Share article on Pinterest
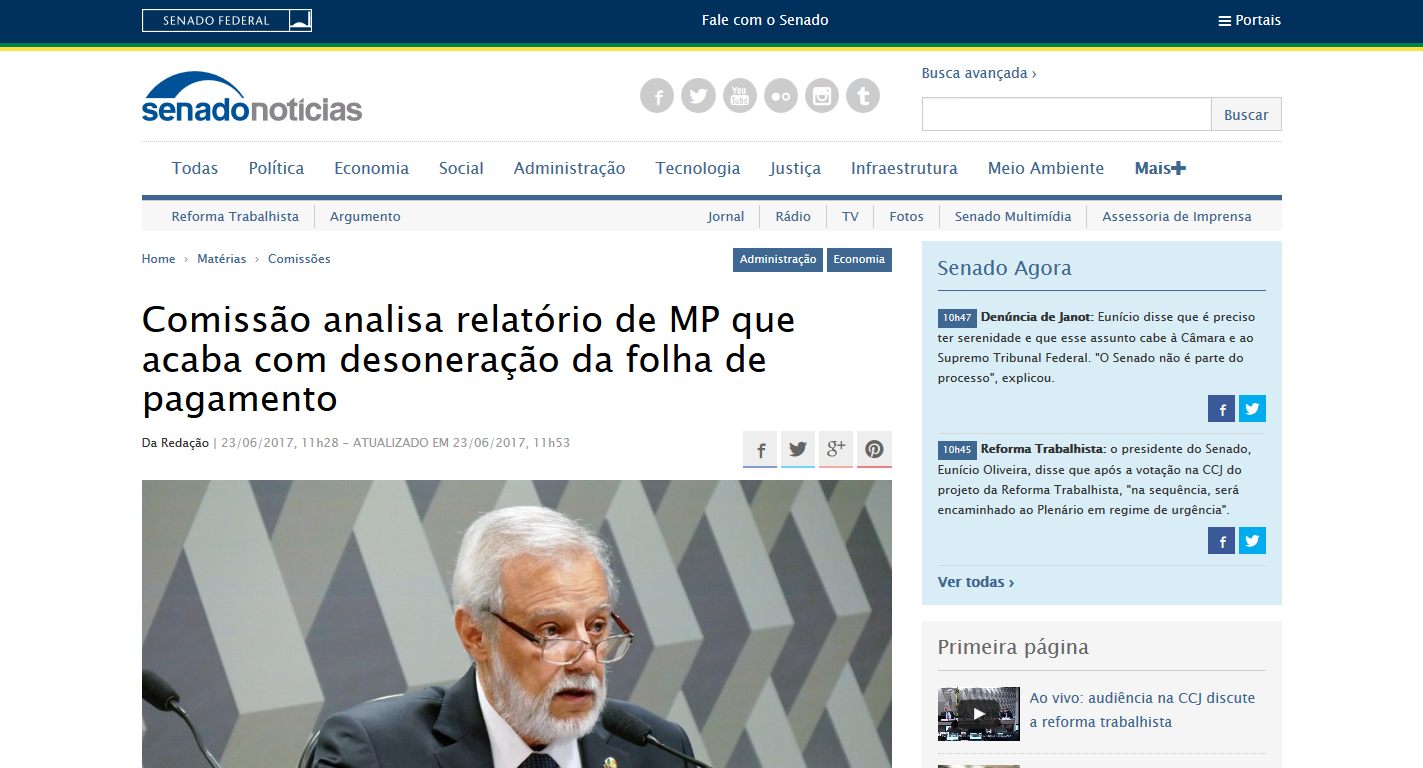 coord(874,449)
